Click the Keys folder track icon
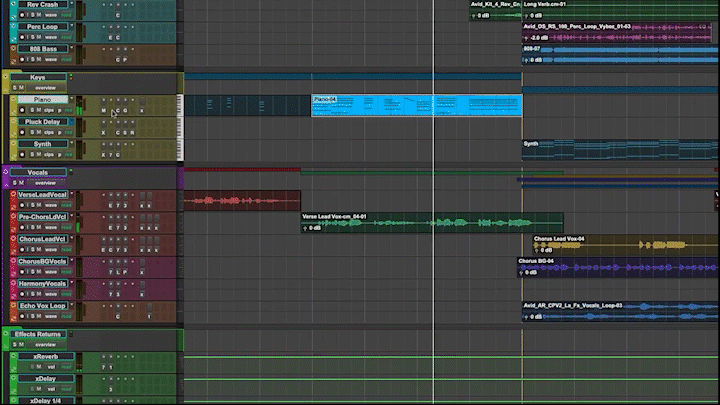The height and width of the screenshot is (405, 720). [x=6, y=76]
